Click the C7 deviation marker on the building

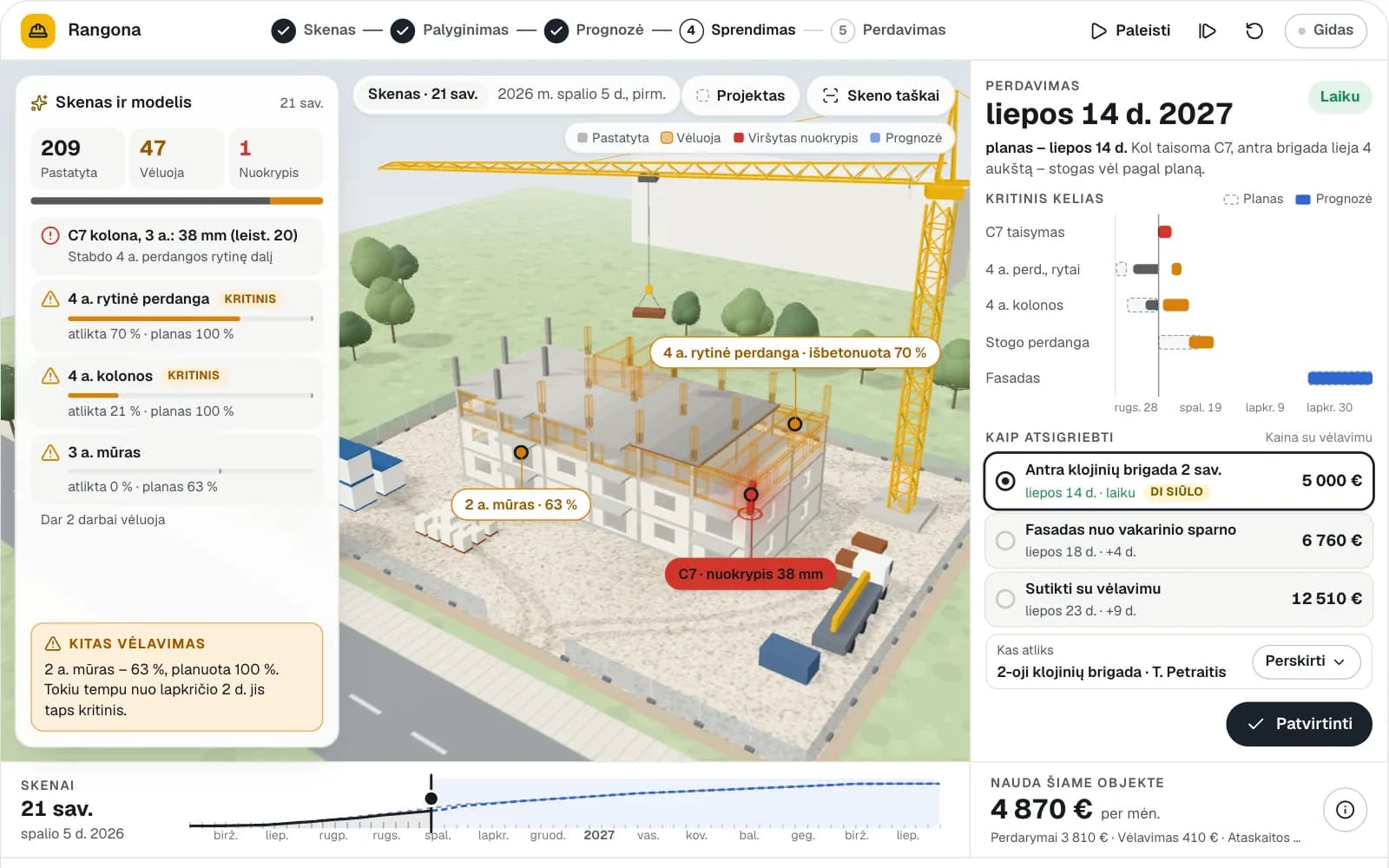tap(751, 495)
